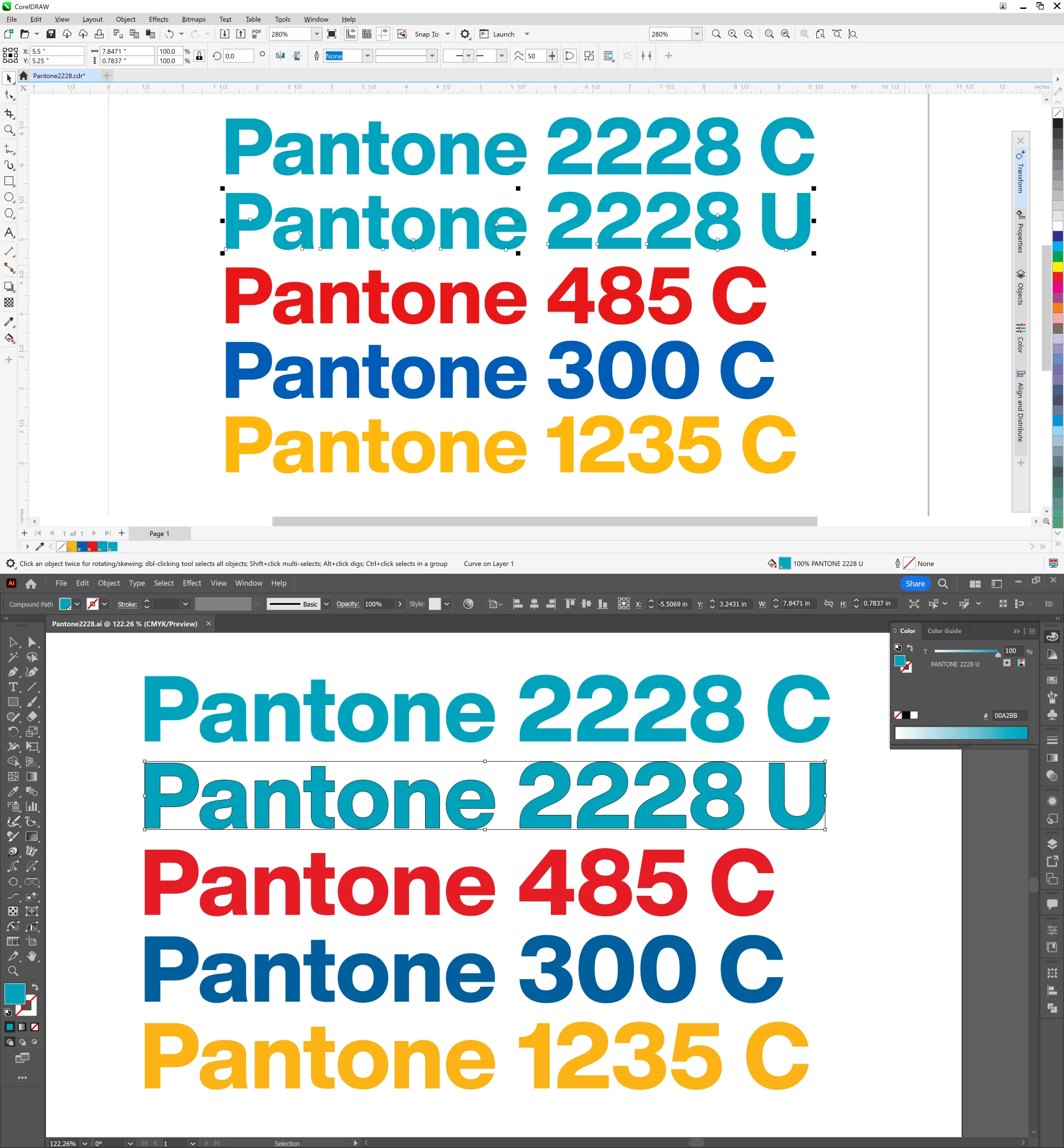Toggle constrain width and height proportions link
This screenshot has height=1148, width=1064.
(x=828, y=604)
